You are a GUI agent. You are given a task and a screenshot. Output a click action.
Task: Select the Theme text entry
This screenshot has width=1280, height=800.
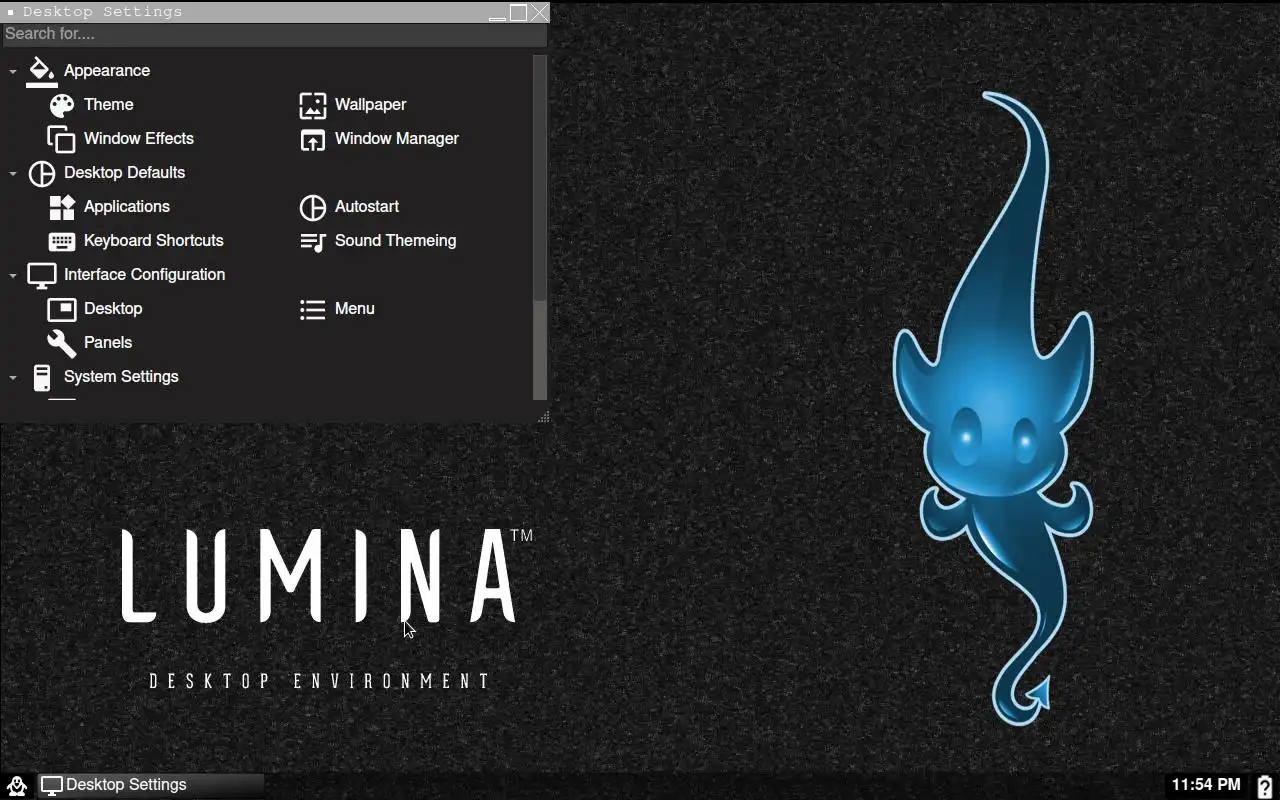(109, 105)
